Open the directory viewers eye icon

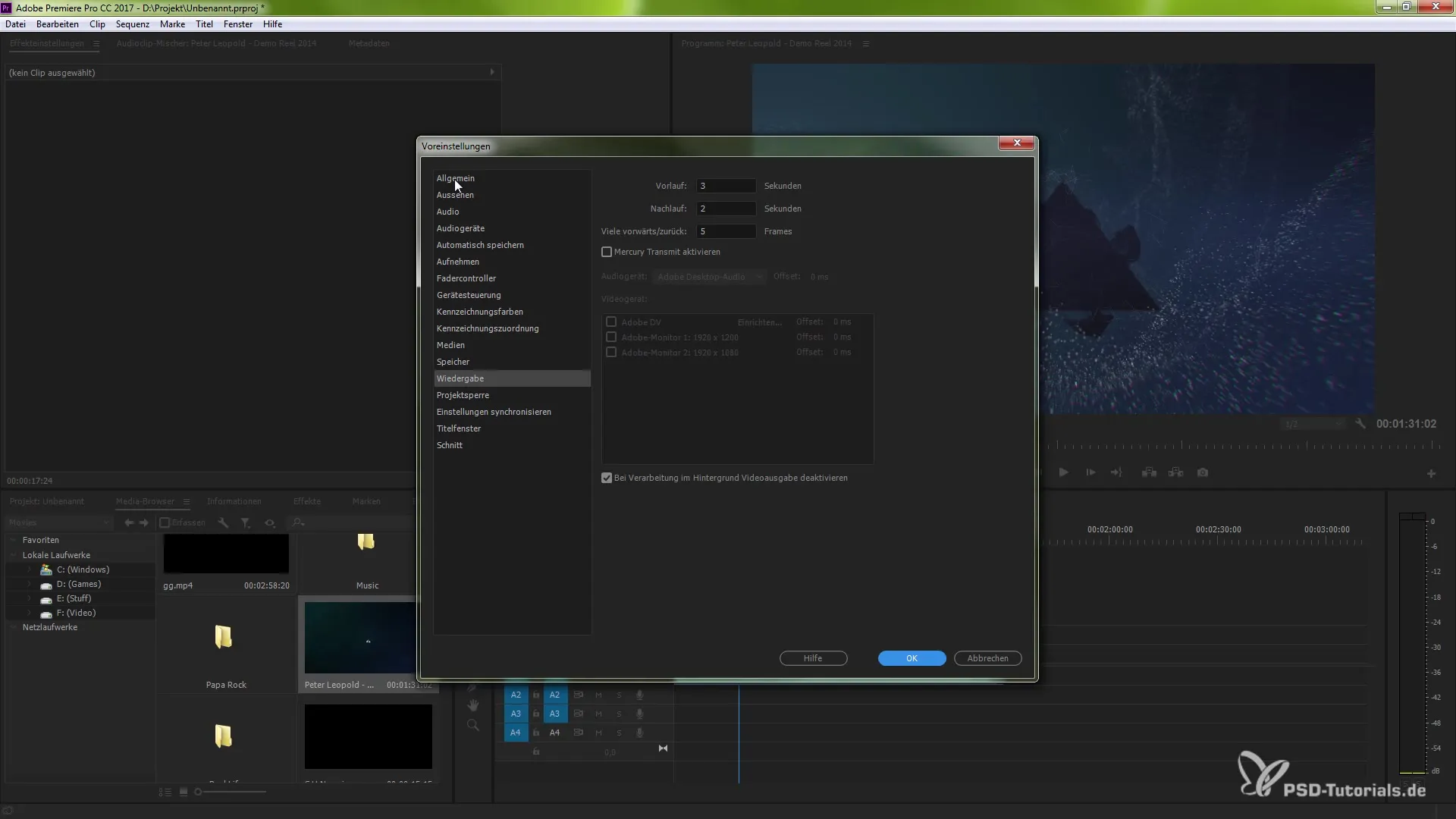point(270,522)
